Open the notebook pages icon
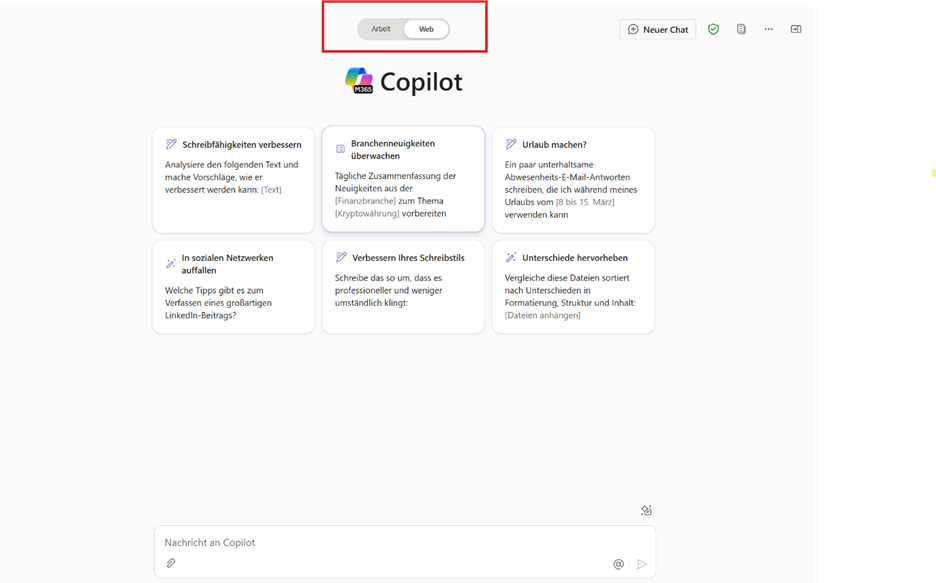 click(741, 29)
